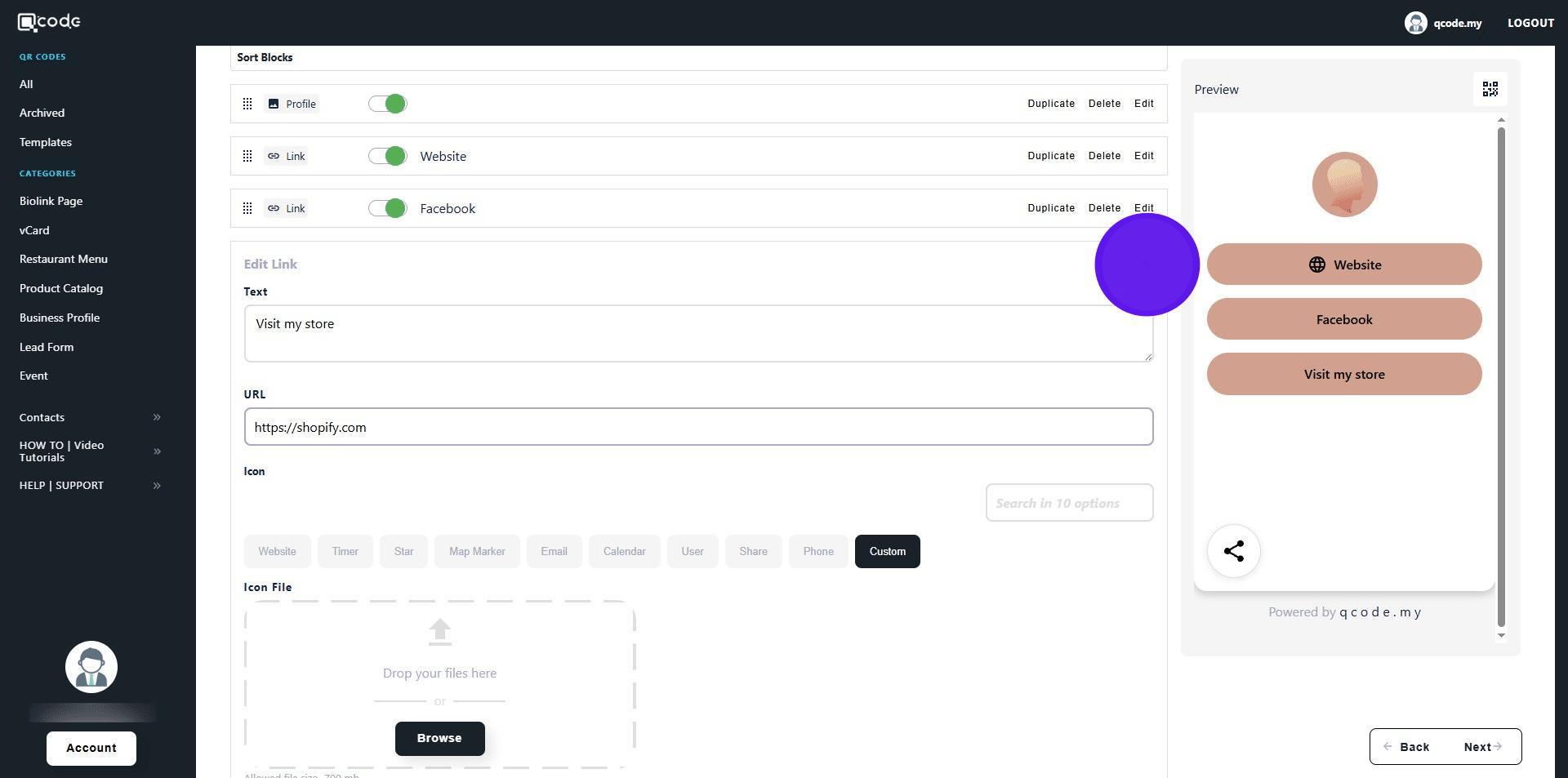Click the user avatar beside qcode.my

click(1415, 23)
